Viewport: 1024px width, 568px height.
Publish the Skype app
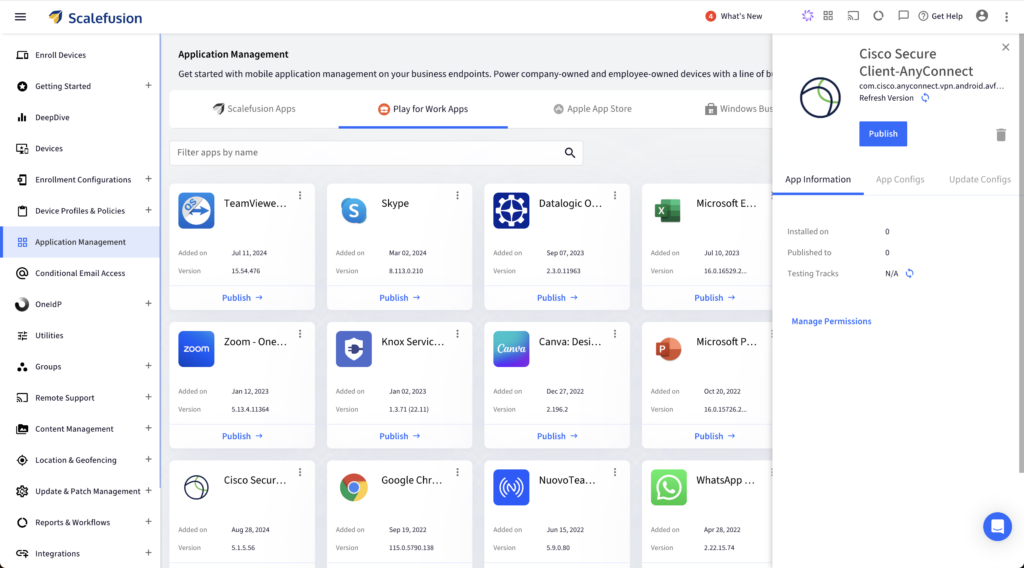400,298
